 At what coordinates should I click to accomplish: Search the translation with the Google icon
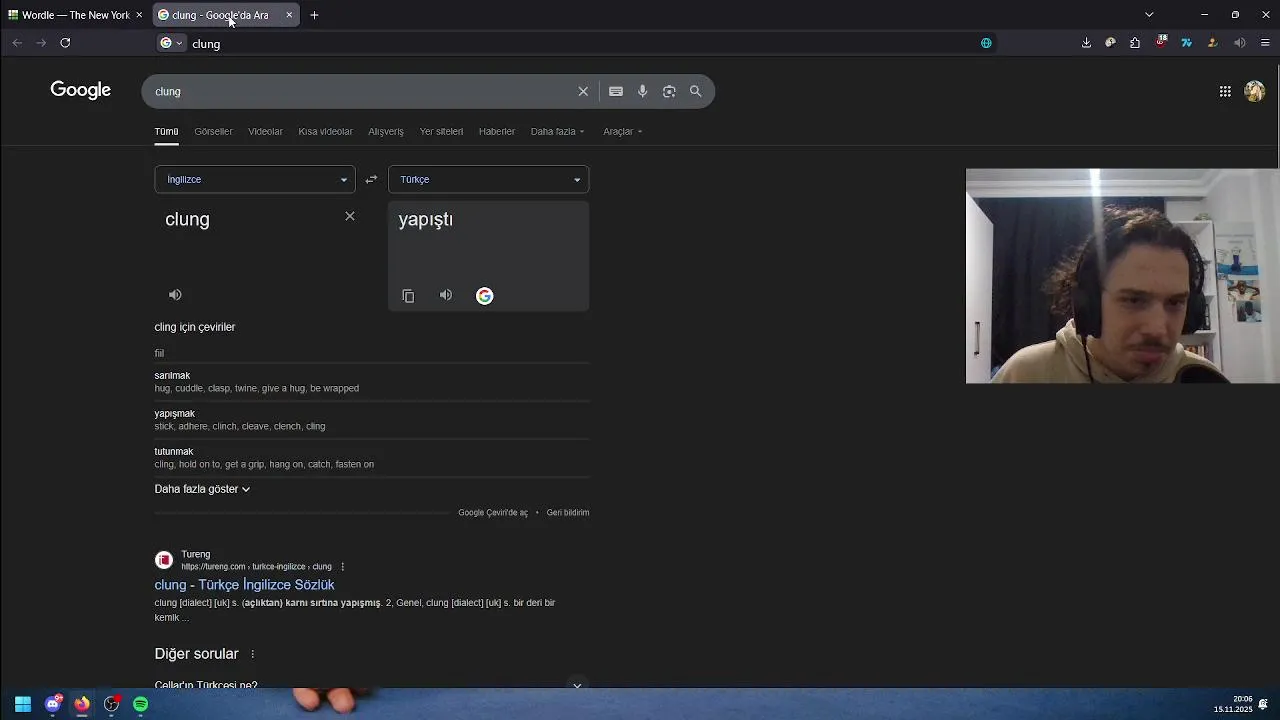click(484, 296)
